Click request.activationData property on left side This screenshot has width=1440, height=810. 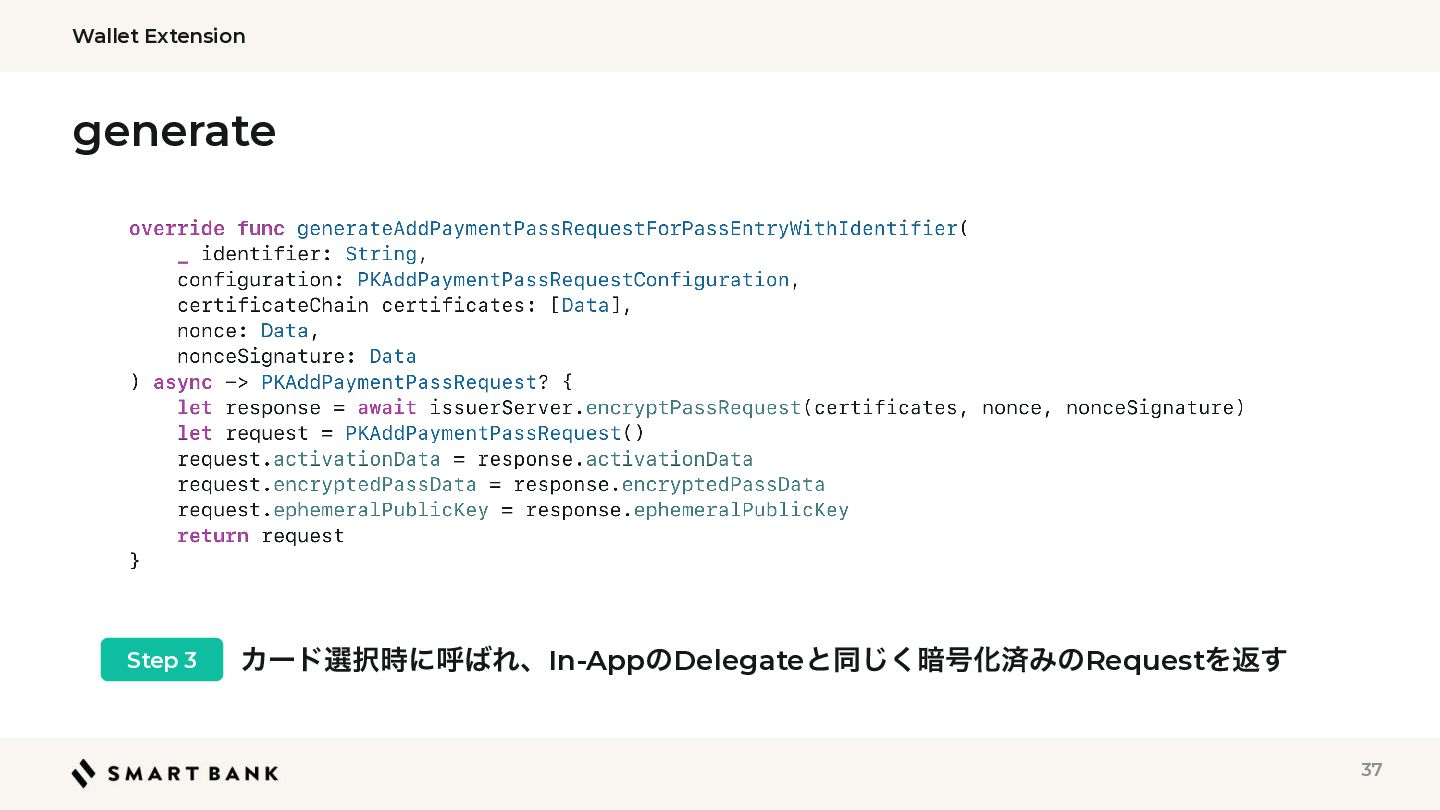point(309,459)
